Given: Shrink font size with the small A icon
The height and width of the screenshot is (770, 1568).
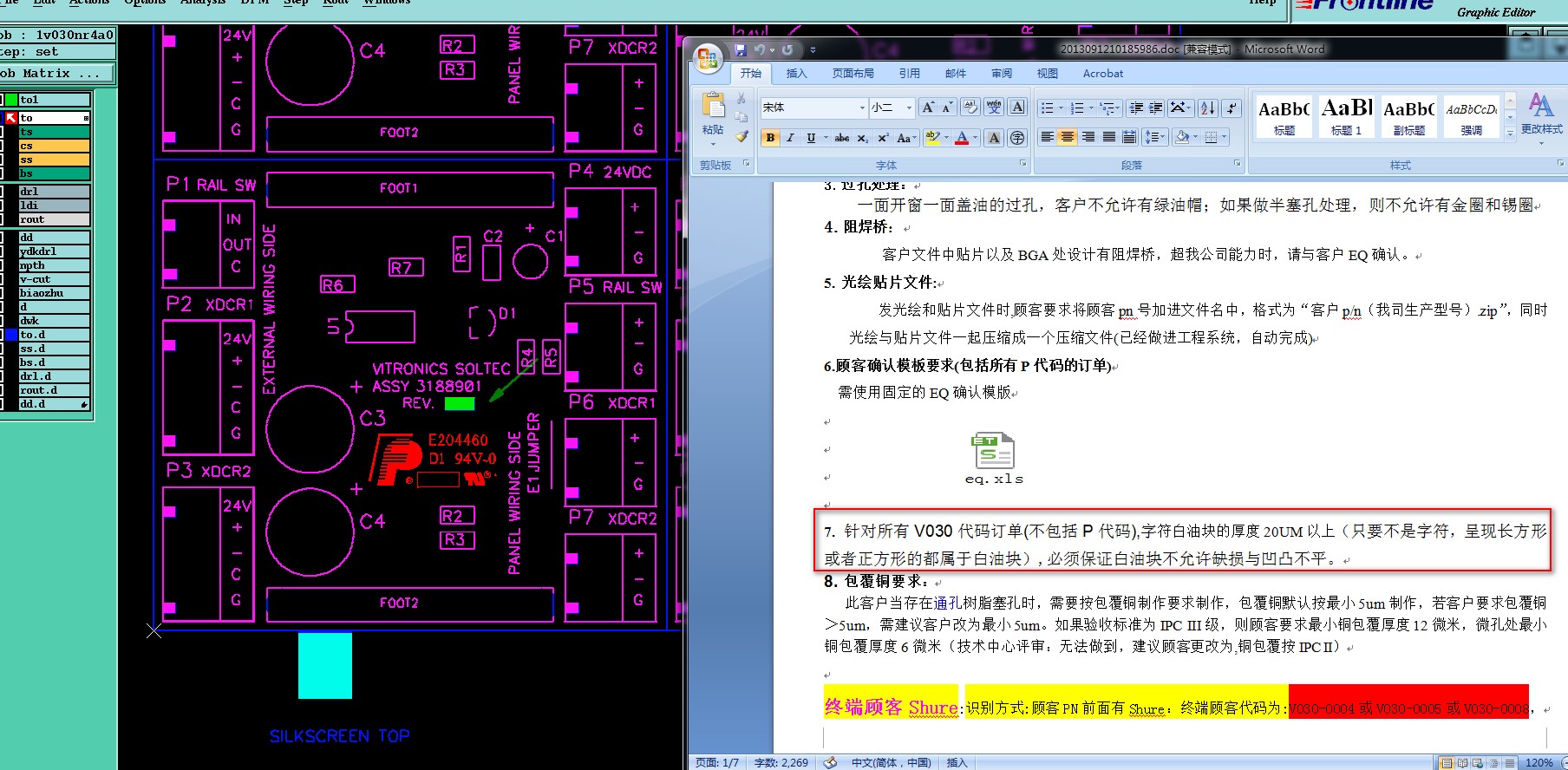Looking at the screenshot, I should 947,108.
